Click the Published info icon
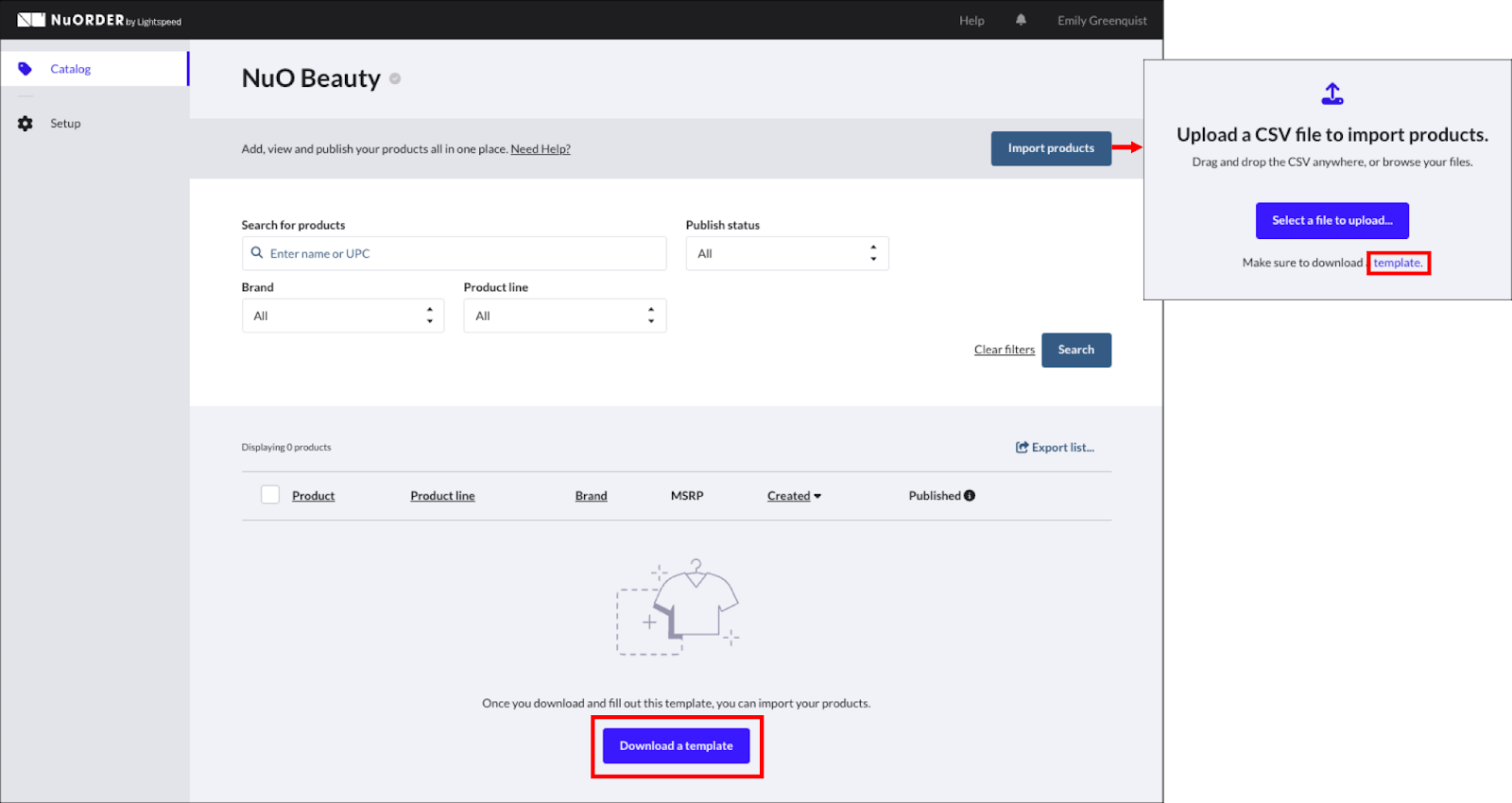Screen dimensions: 1512x803 click(x=970, y=496)
